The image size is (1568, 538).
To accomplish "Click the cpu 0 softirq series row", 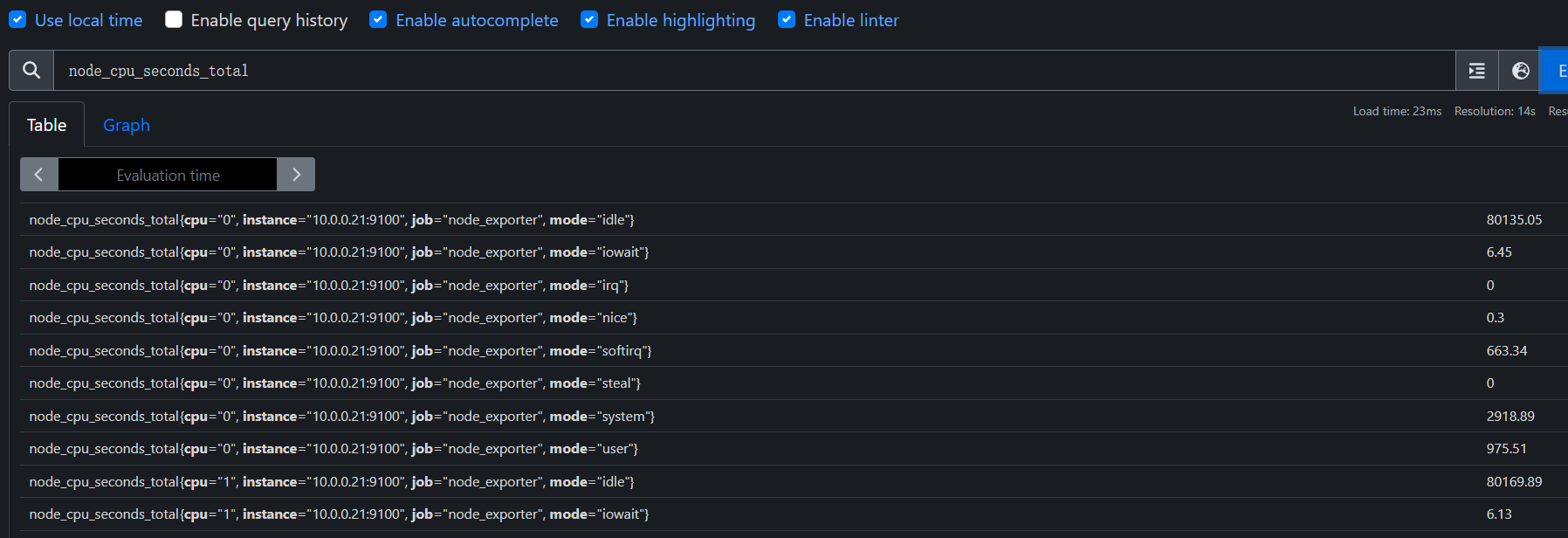I will pos(340,351).
